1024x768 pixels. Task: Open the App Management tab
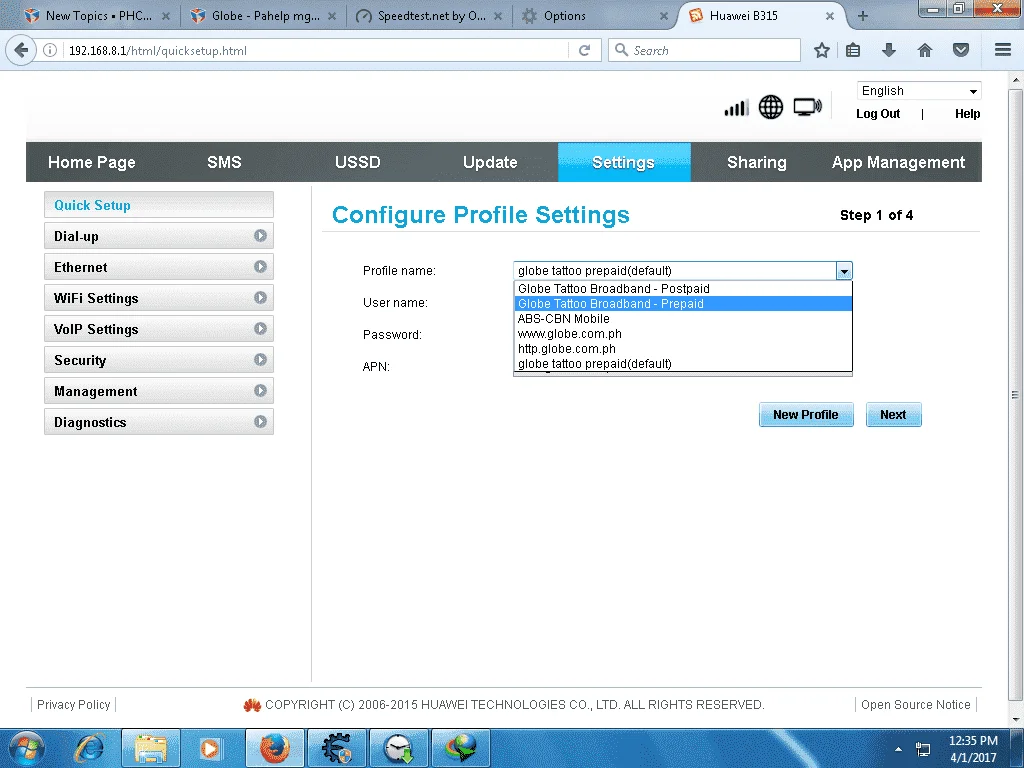click(898, 162)
